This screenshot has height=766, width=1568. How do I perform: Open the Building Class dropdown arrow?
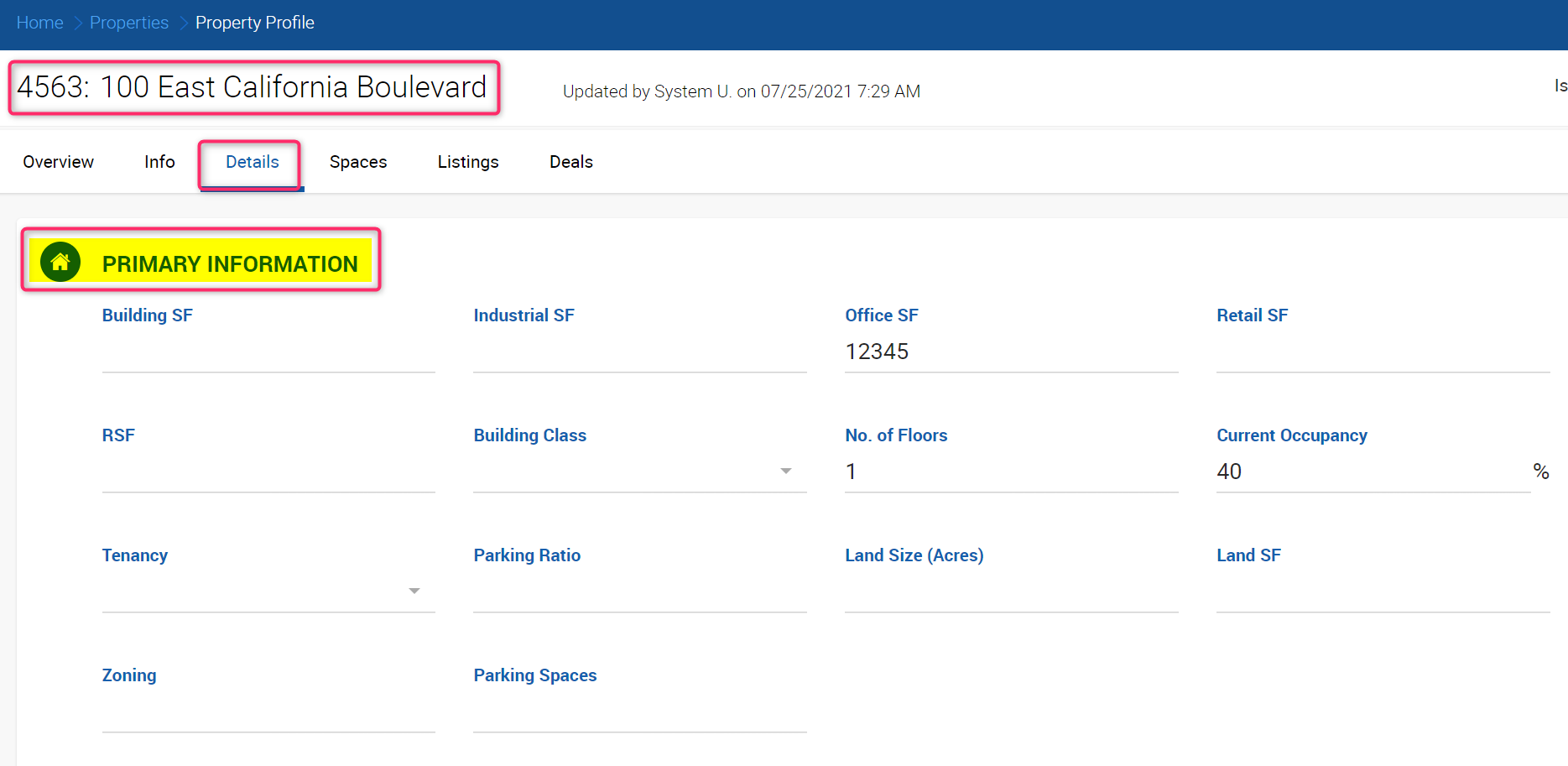tap(786, 471)
